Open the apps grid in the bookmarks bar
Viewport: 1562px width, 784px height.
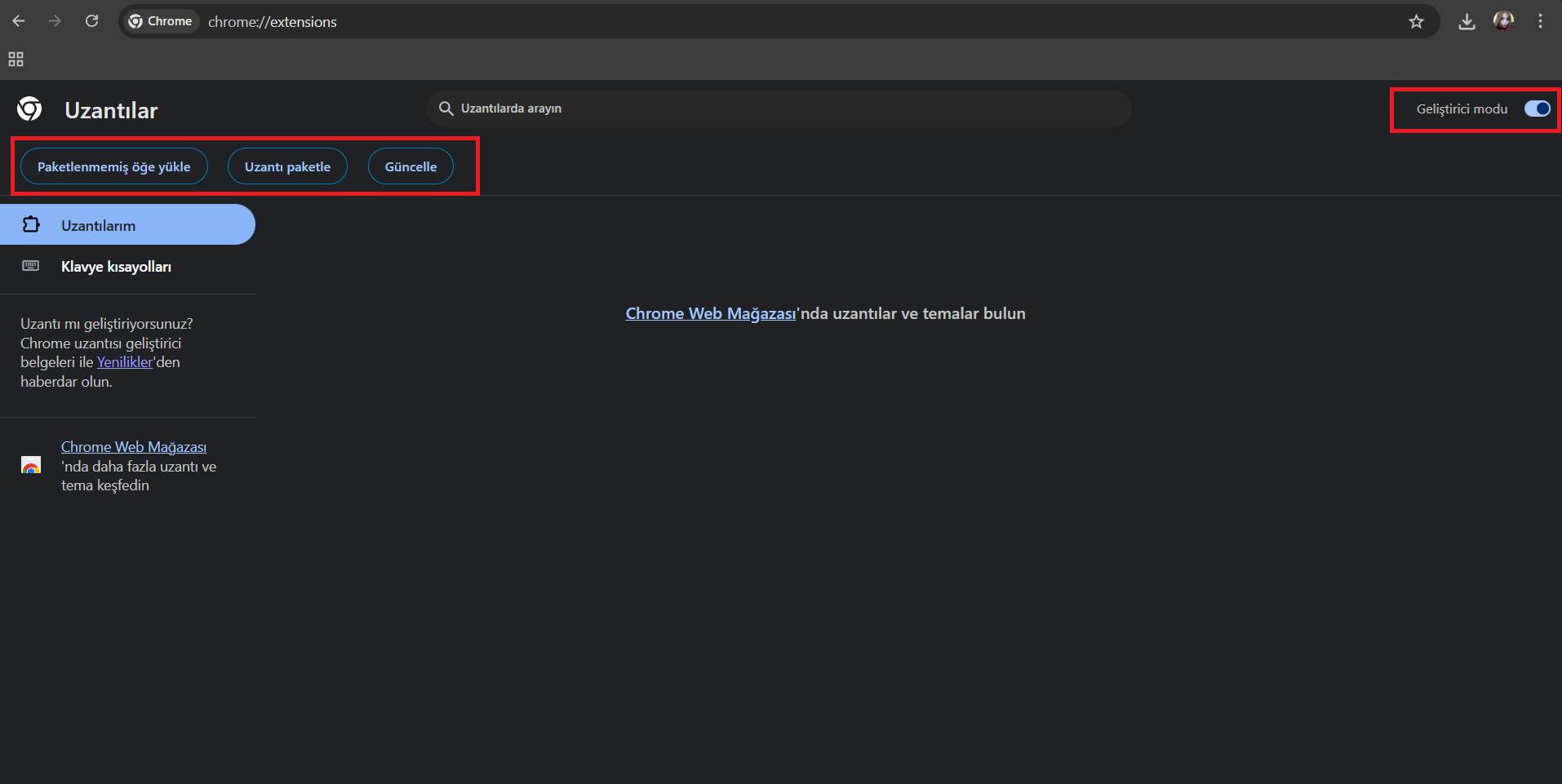point(16,60)
